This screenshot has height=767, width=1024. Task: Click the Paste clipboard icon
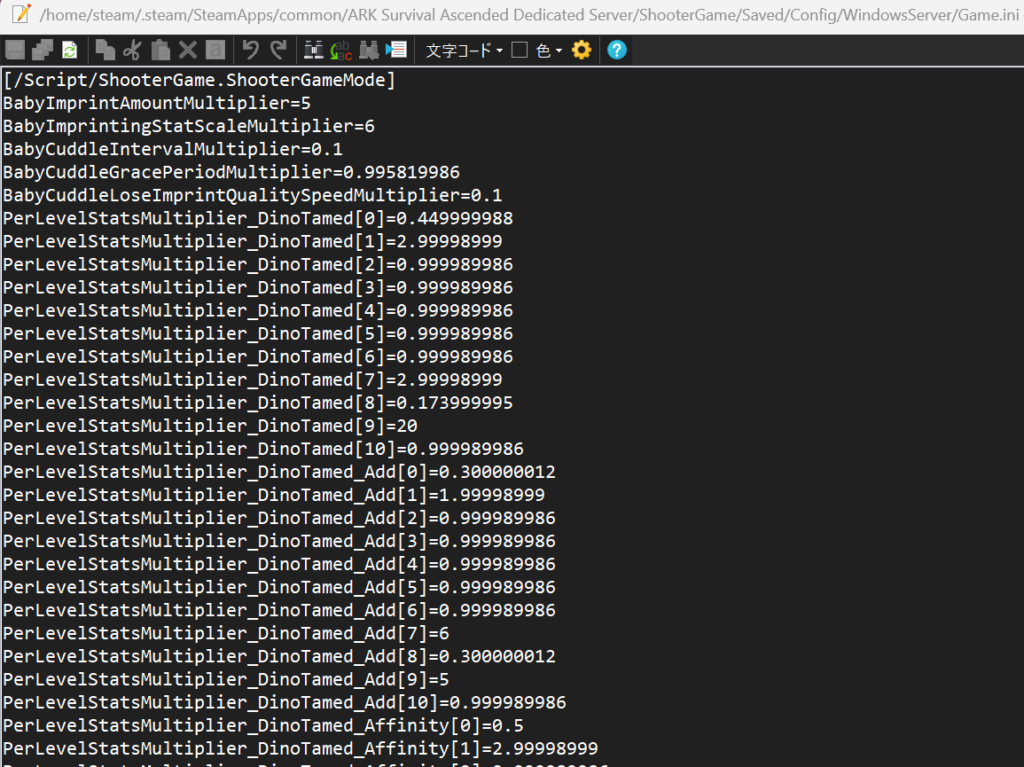[160, 50]
